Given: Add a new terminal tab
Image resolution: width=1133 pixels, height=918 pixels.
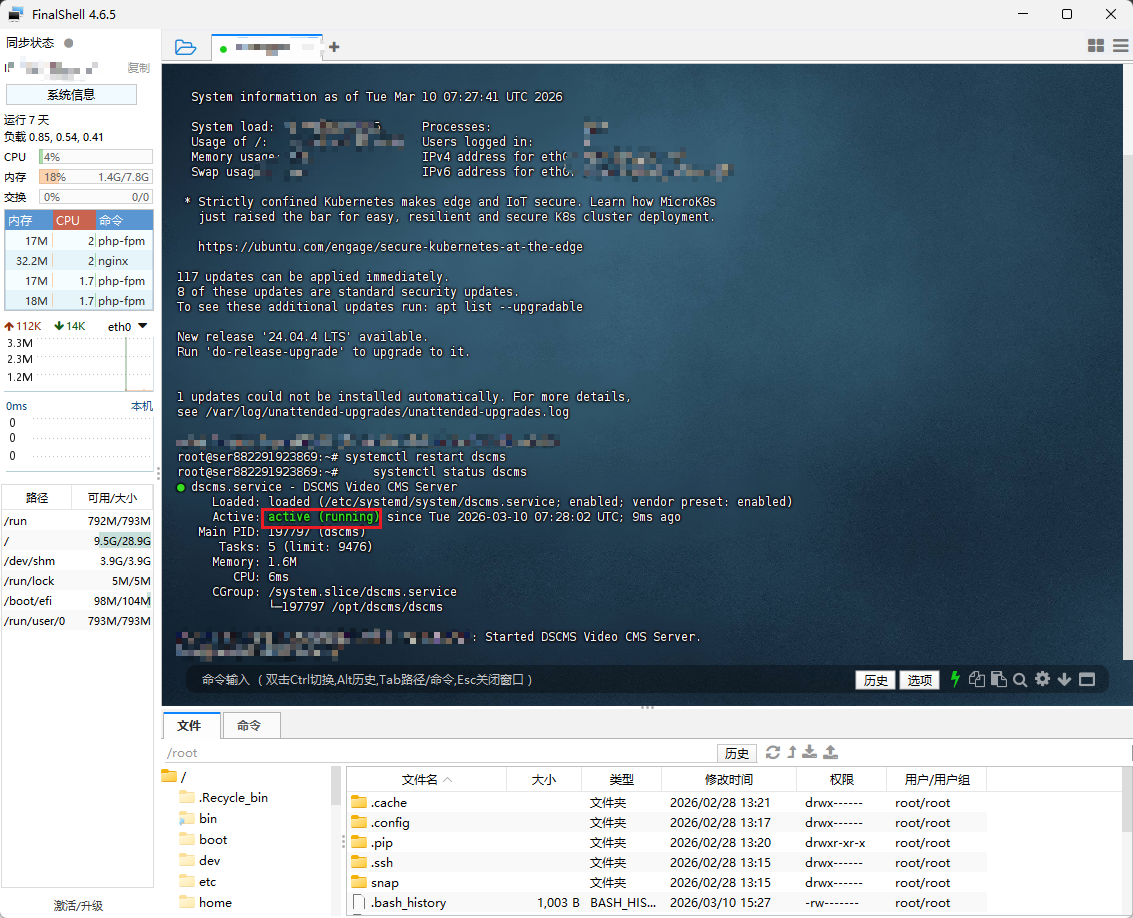Looking at the screenshot, I should [334, 47].
